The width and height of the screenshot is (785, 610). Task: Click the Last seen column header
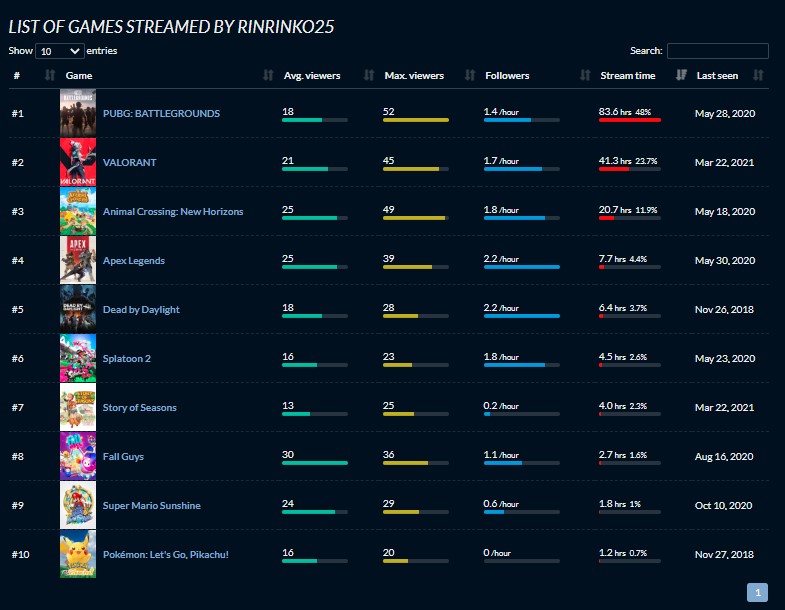[717, 75]
